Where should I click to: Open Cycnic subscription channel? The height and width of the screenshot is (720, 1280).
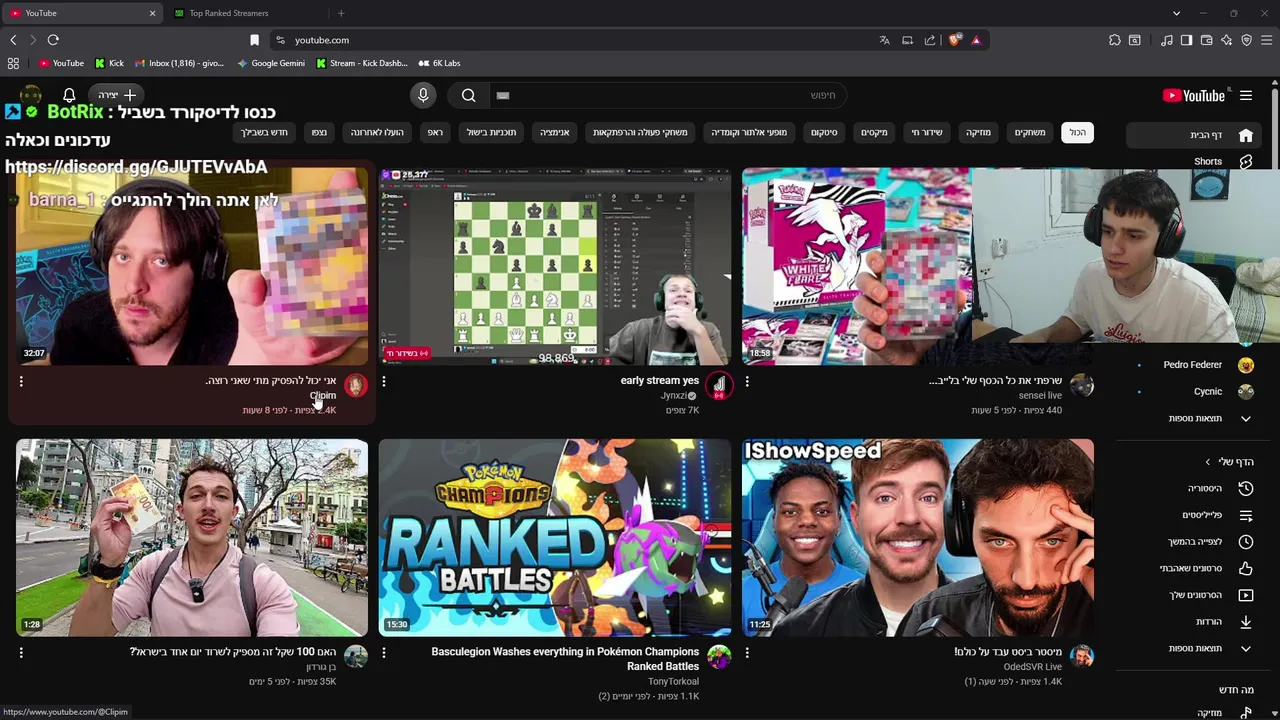pyautogui.click(x=1208, y=392)
